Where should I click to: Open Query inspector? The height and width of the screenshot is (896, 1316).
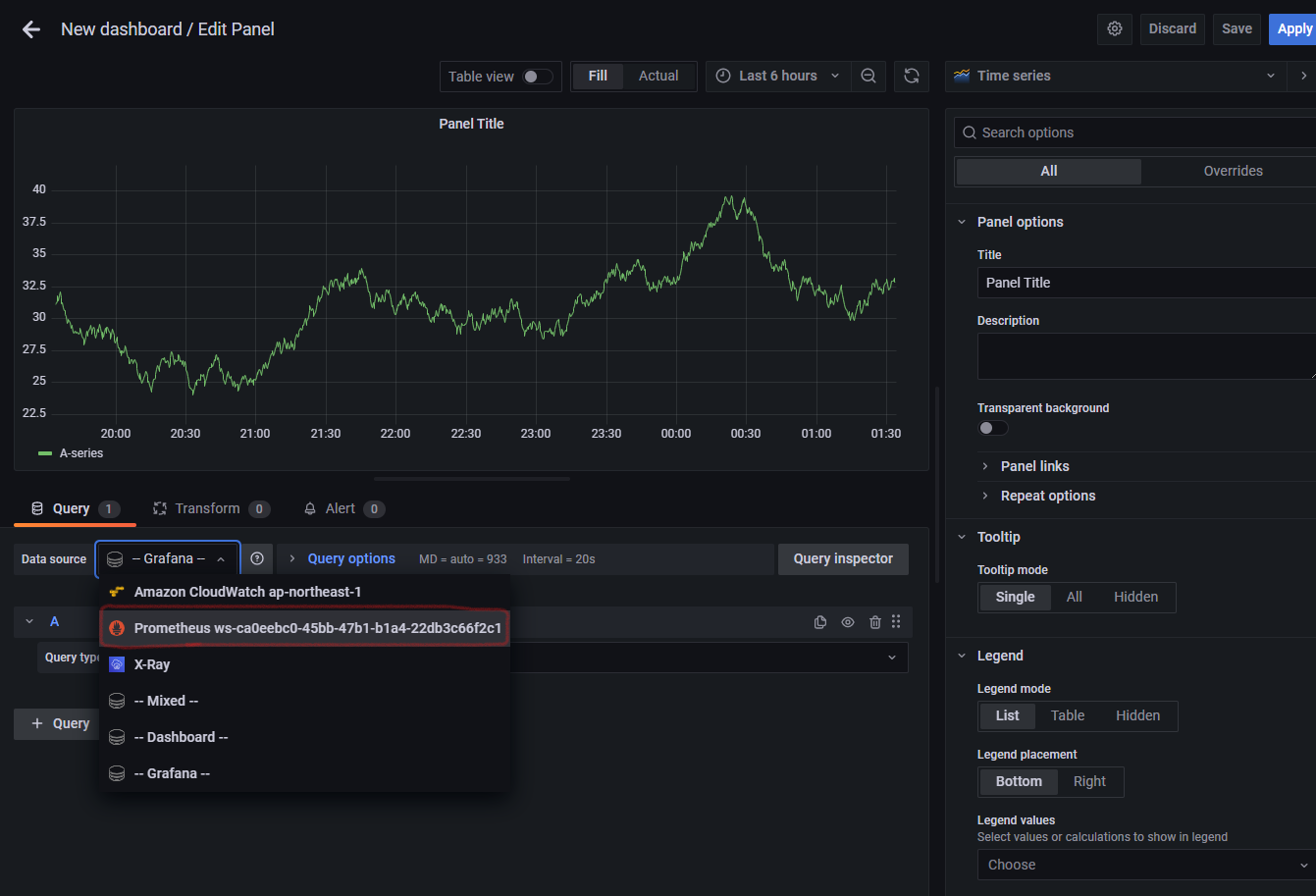click(x=843, y=558)
